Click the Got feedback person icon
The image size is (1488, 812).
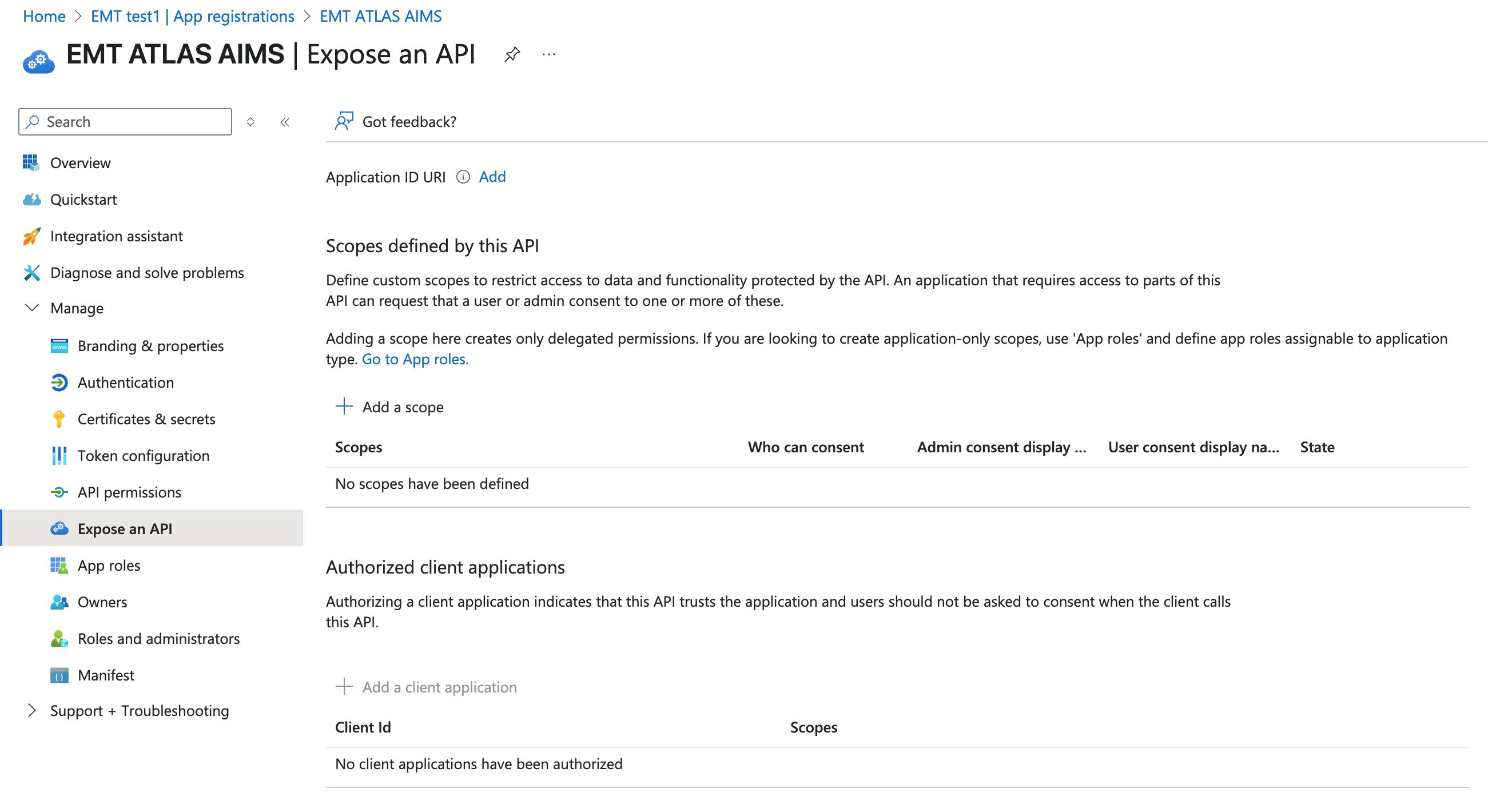(344, 121)
